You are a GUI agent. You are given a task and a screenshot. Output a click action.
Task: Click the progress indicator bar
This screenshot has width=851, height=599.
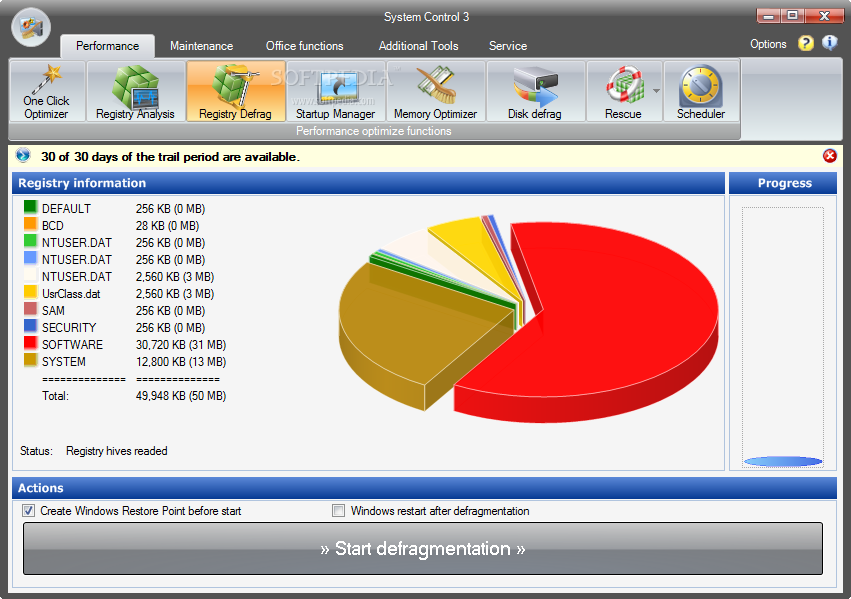tap(783, 461)
